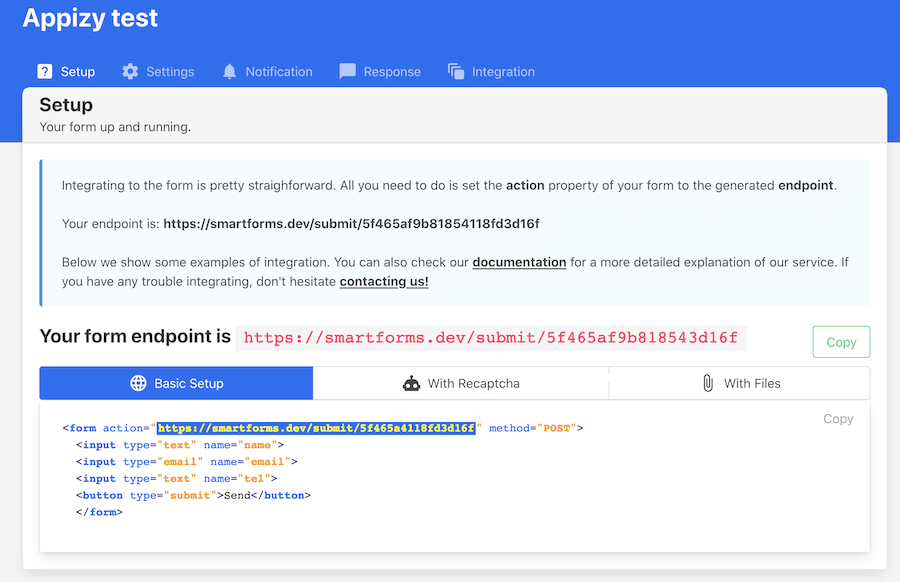The image size is (900, 582).
Task: Click the bold endpoint URL in the info box
Action: click(x=351, y=224)
